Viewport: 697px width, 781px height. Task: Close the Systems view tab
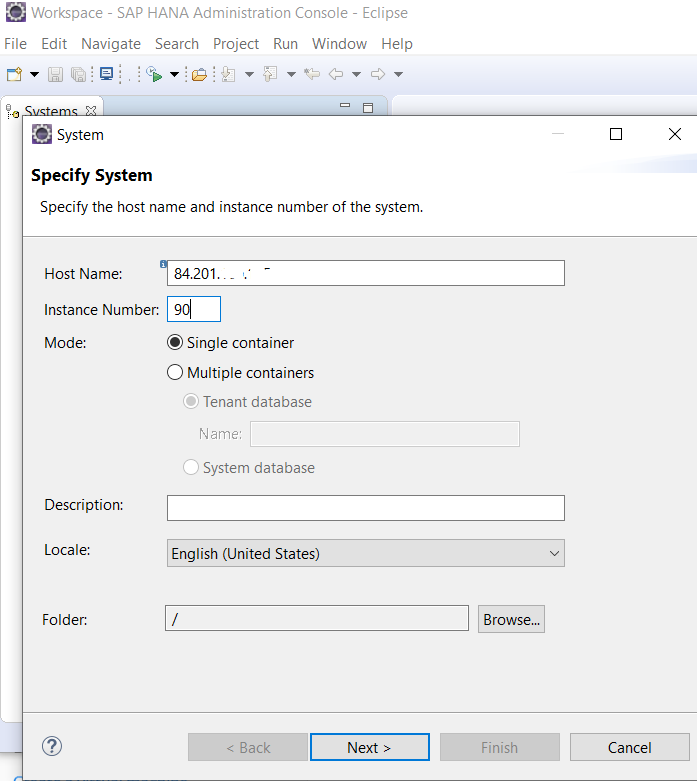click(91, 111)
